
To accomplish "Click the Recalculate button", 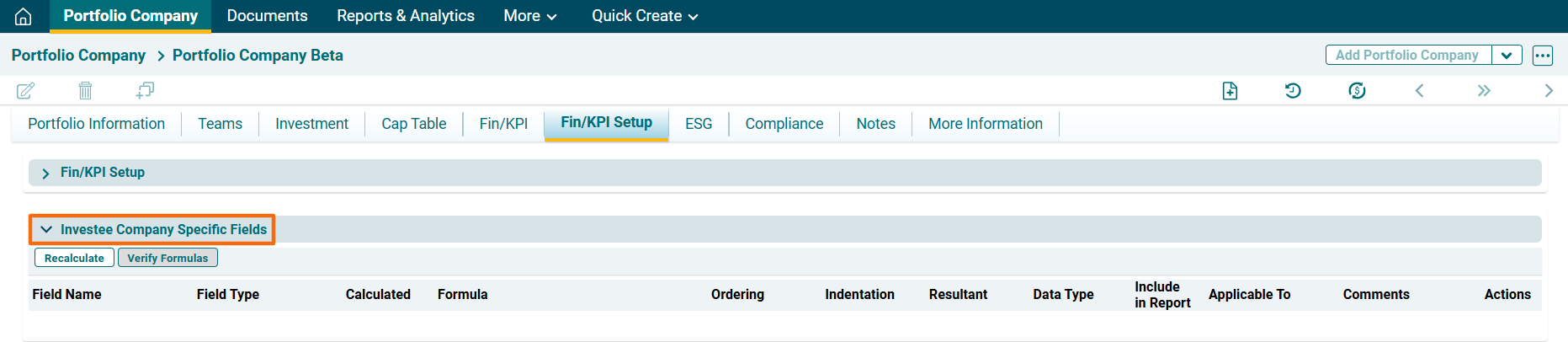I will (74, 258).
